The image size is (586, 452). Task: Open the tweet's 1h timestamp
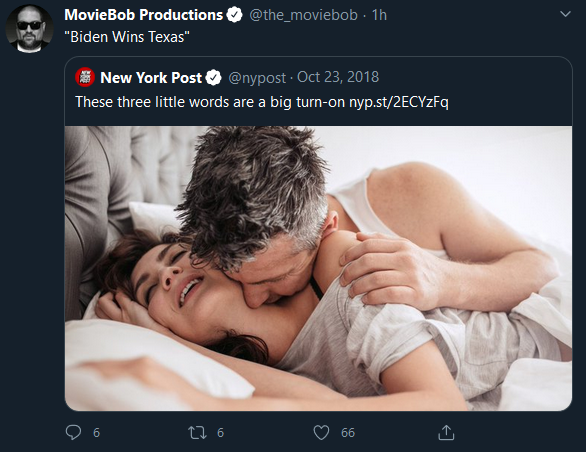379,15
